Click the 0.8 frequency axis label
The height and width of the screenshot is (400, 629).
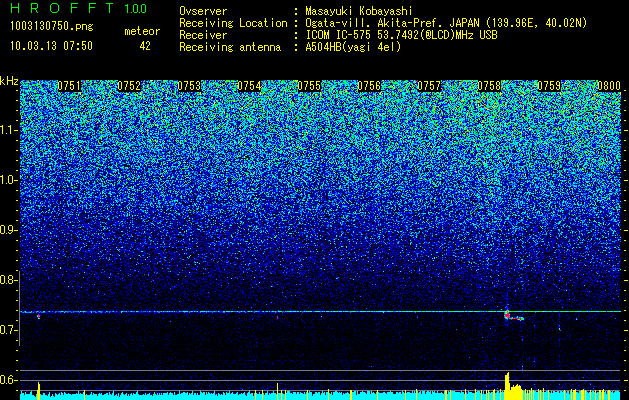click(9, 280)
